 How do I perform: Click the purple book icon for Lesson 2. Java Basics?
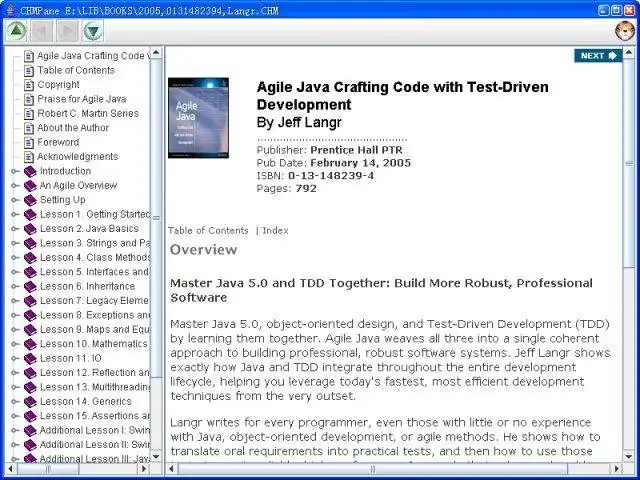coord(30,229)
